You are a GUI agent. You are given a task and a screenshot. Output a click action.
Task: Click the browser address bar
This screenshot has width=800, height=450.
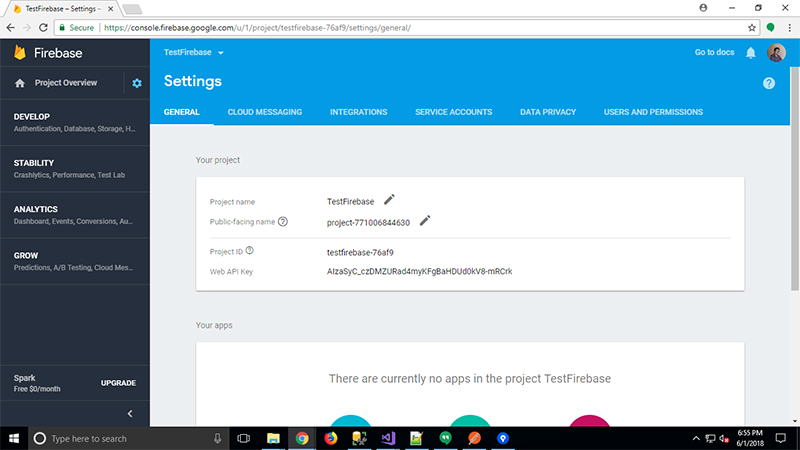[x=400, y=28]
